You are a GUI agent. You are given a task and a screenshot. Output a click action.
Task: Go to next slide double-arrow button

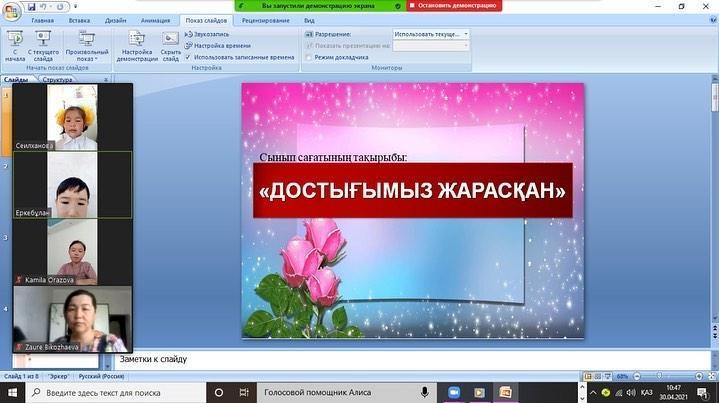[714, 337]
